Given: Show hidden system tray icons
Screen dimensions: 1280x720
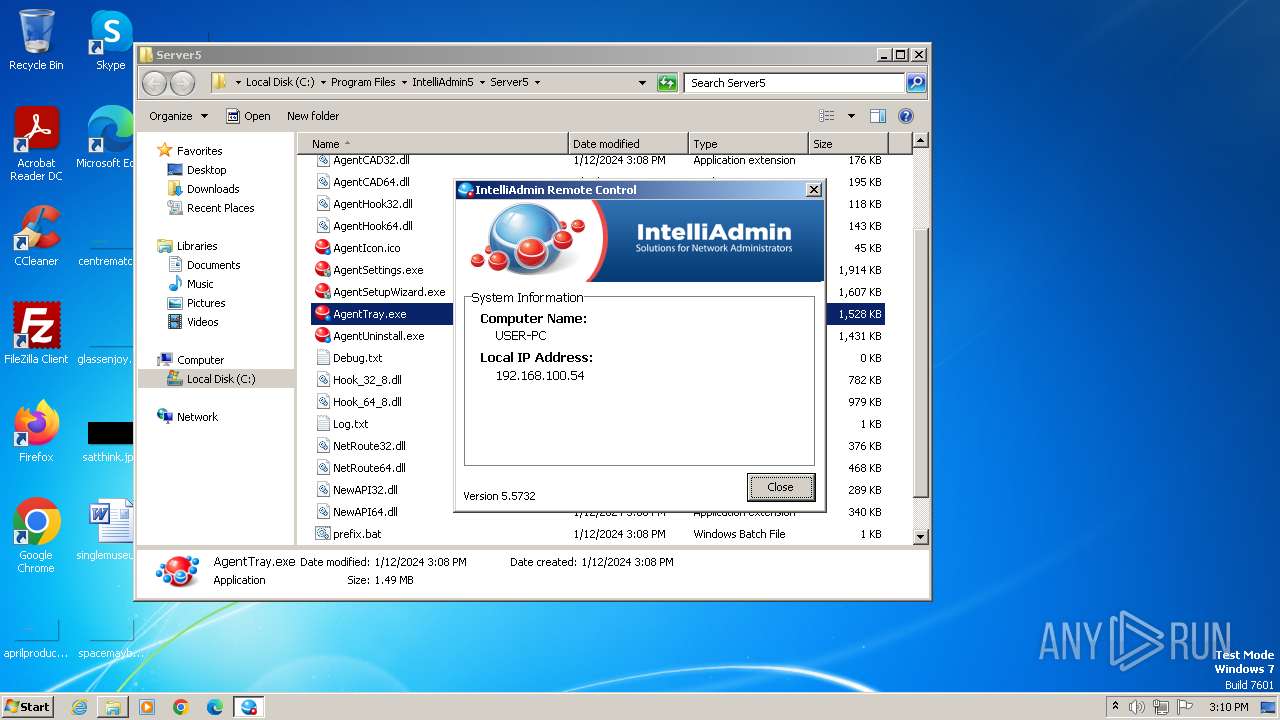Looking at the screenshot, I should pos(1116,707).
